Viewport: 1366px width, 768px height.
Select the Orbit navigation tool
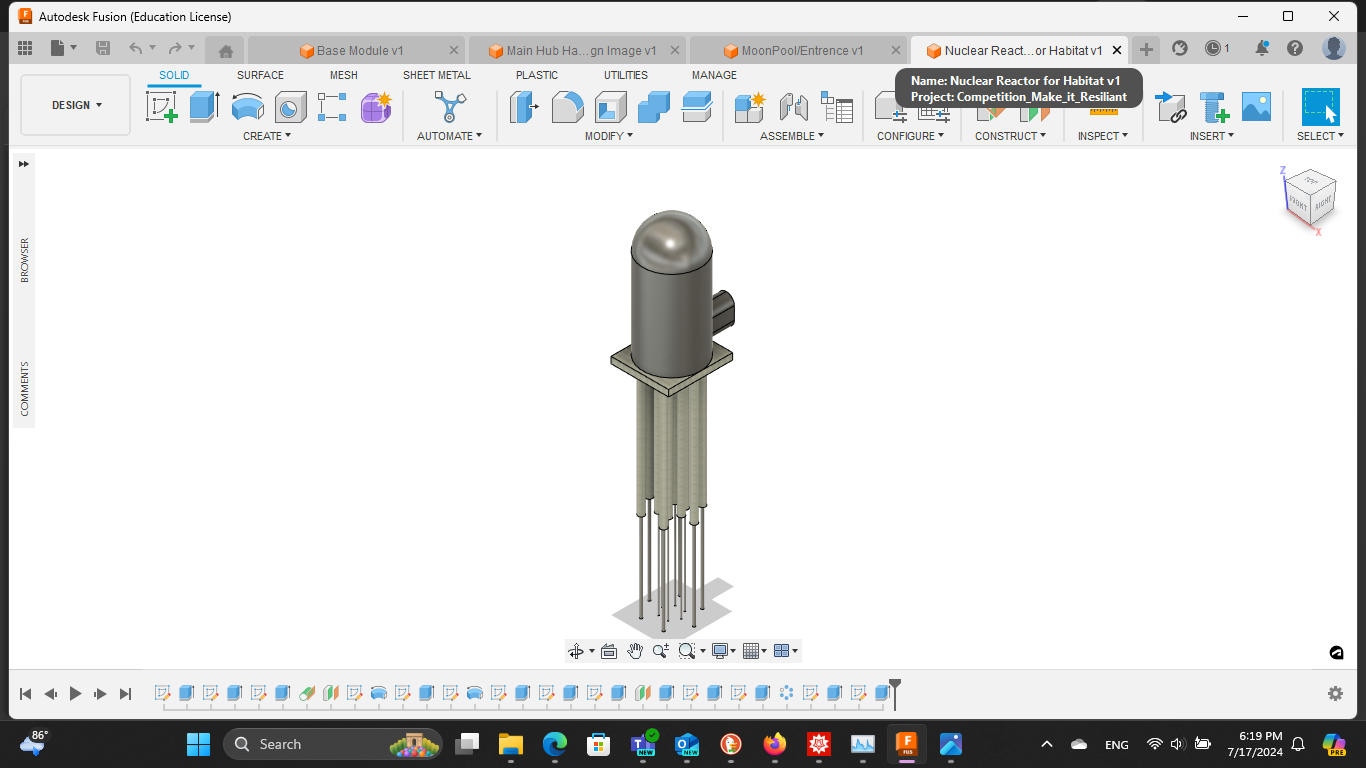575,651
